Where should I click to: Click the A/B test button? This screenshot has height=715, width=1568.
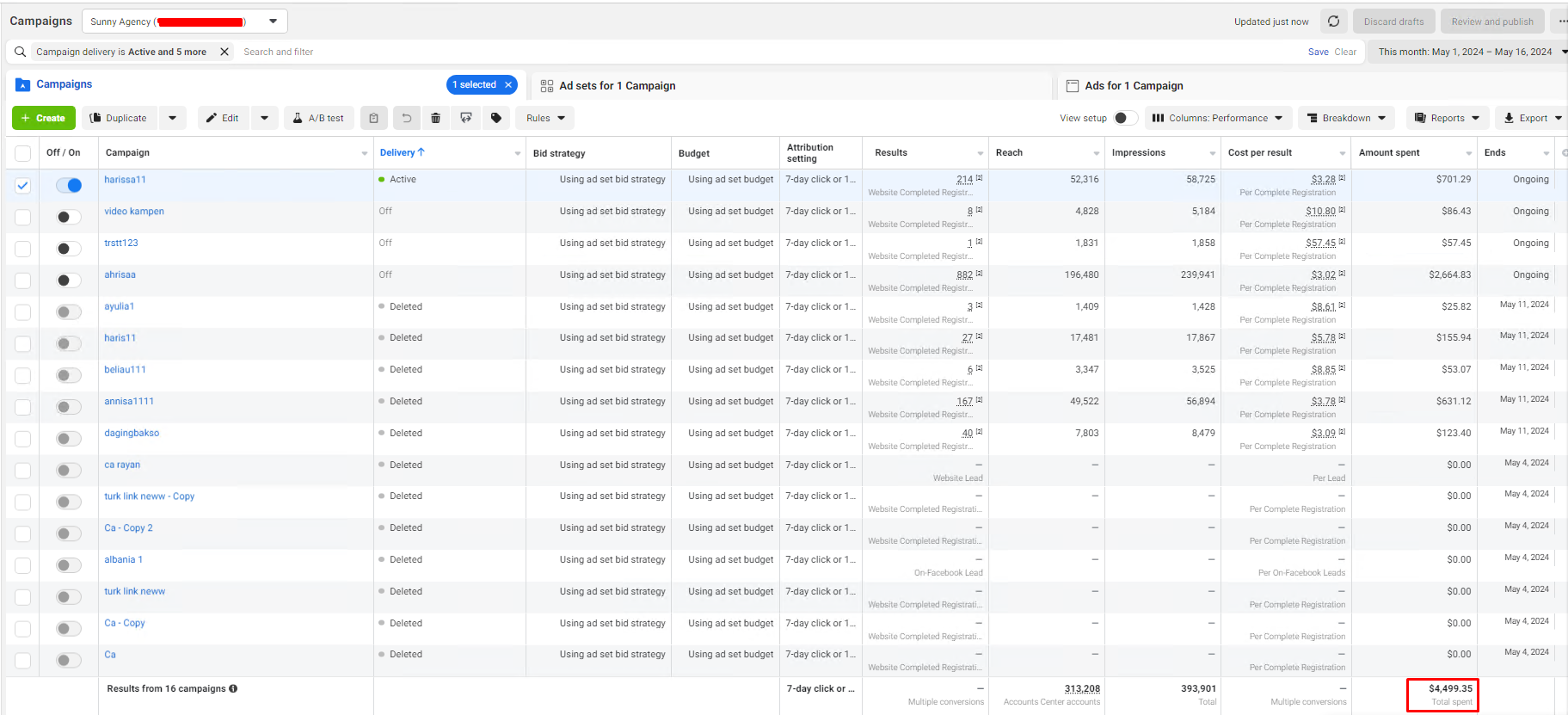click(x=318, y=118)
